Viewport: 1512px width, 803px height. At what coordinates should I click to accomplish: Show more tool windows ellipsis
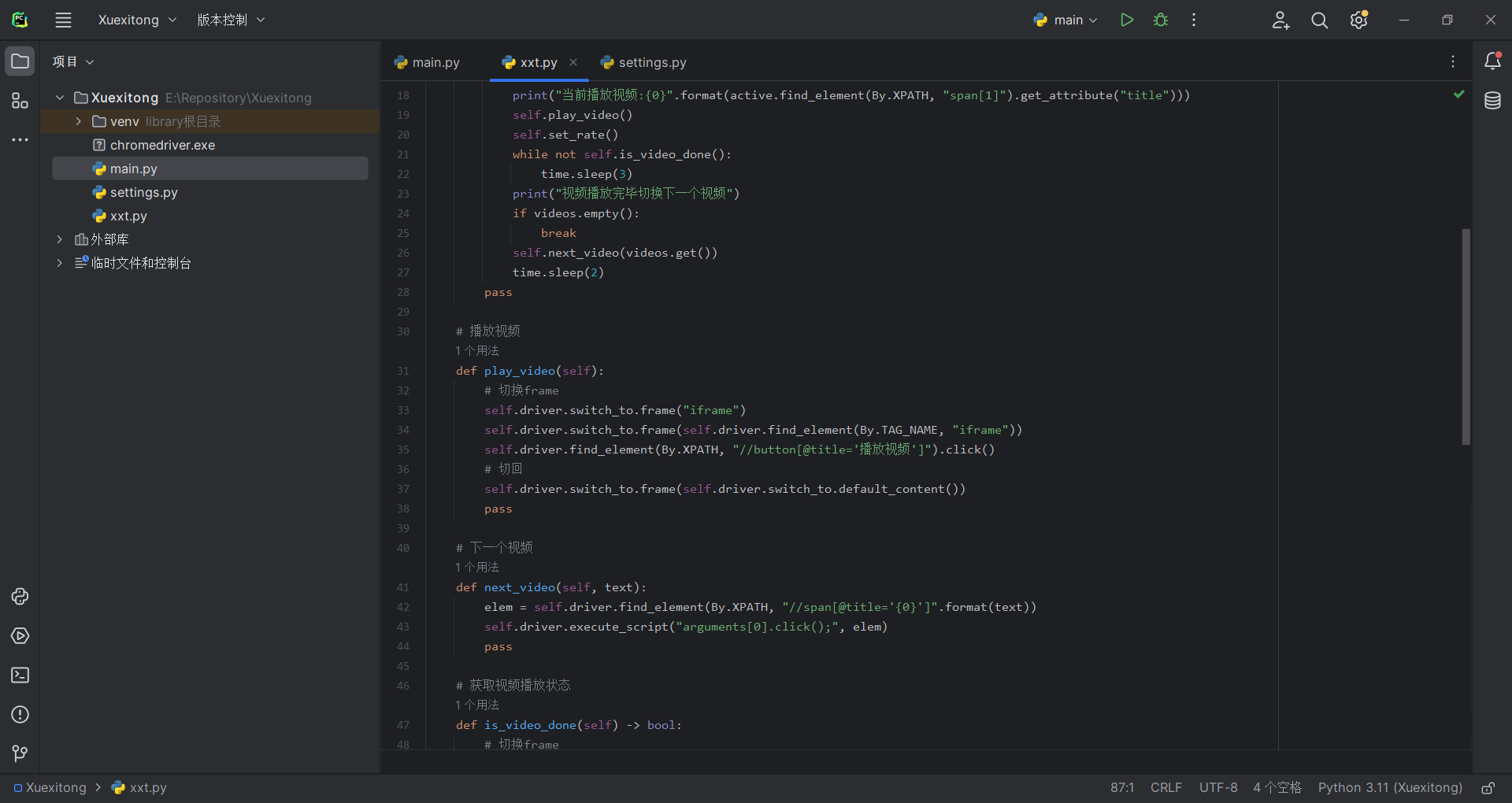click(20, 140)
